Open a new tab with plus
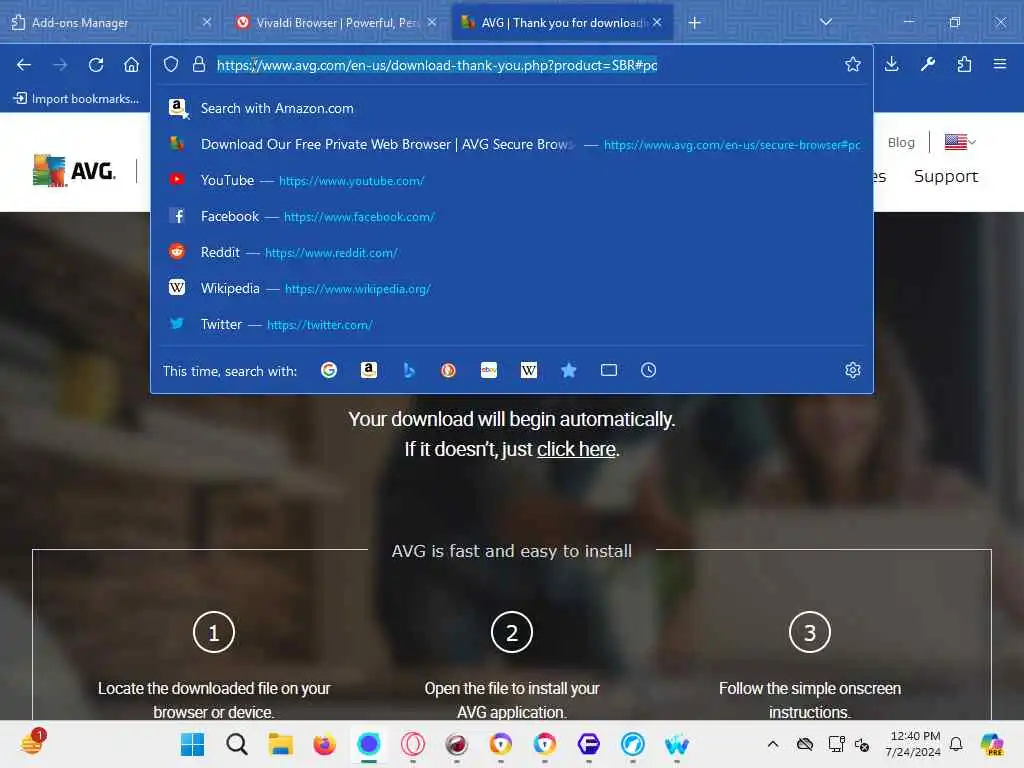The image size is (1024, 768). tap(694, 23)
